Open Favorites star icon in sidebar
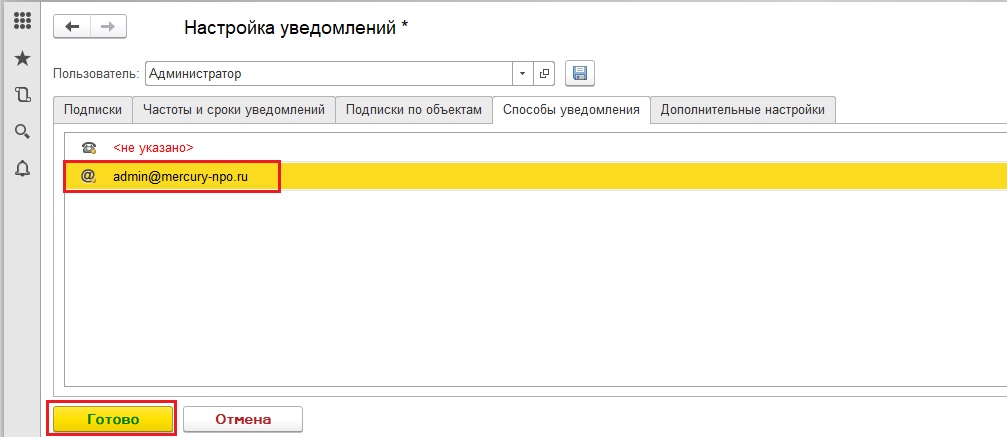 pos(22,58)
